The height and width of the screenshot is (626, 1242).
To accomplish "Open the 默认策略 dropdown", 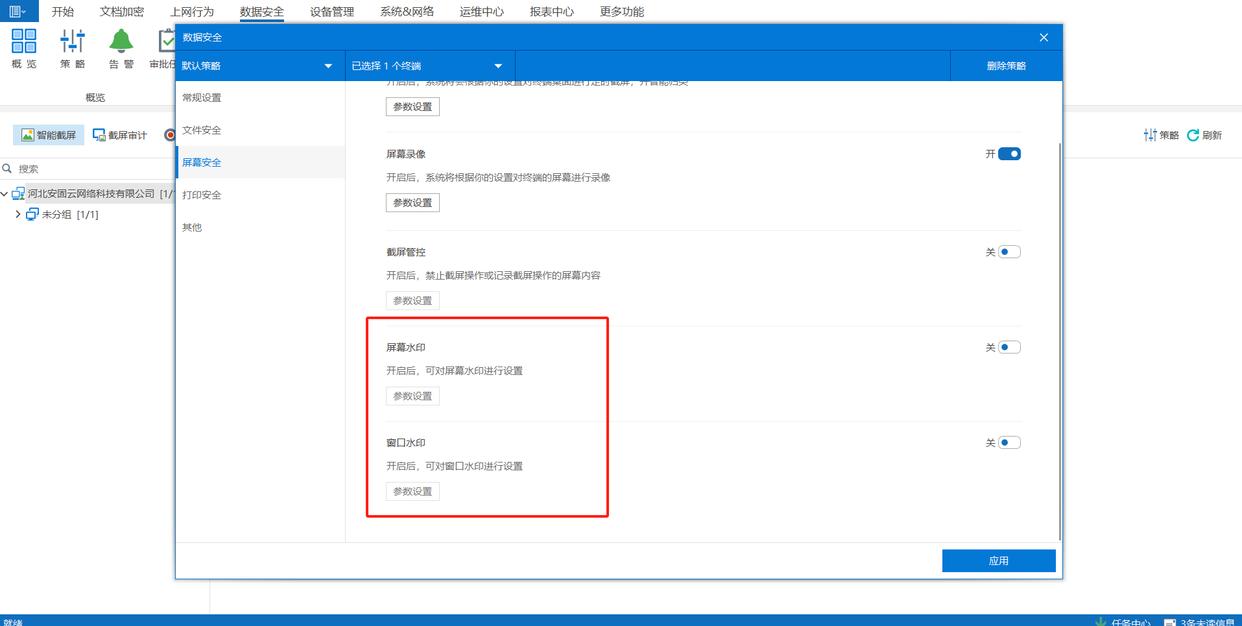I will coord(259,66).
